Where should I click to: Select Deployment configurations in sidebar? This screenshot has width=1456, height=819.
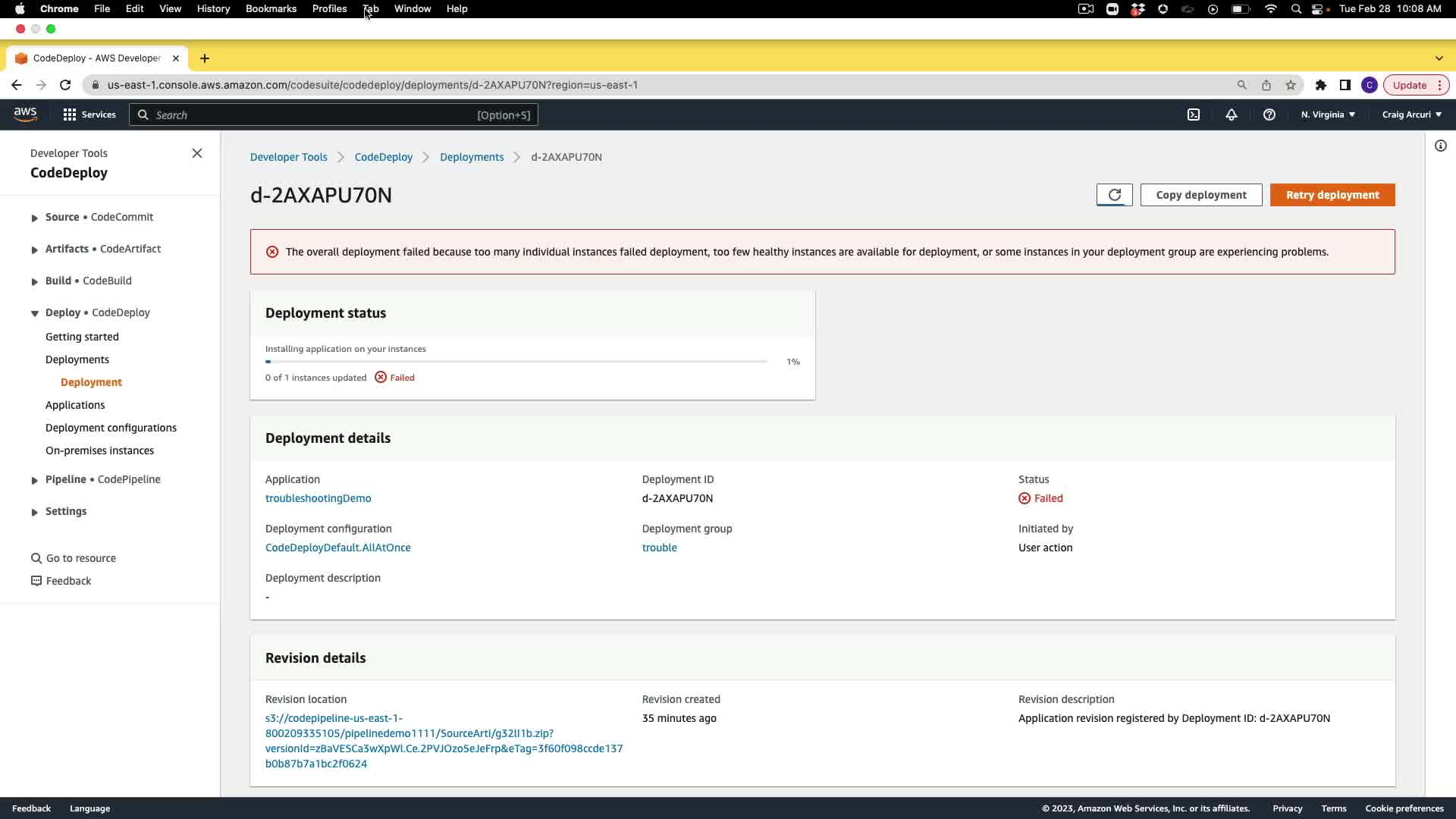111,428
